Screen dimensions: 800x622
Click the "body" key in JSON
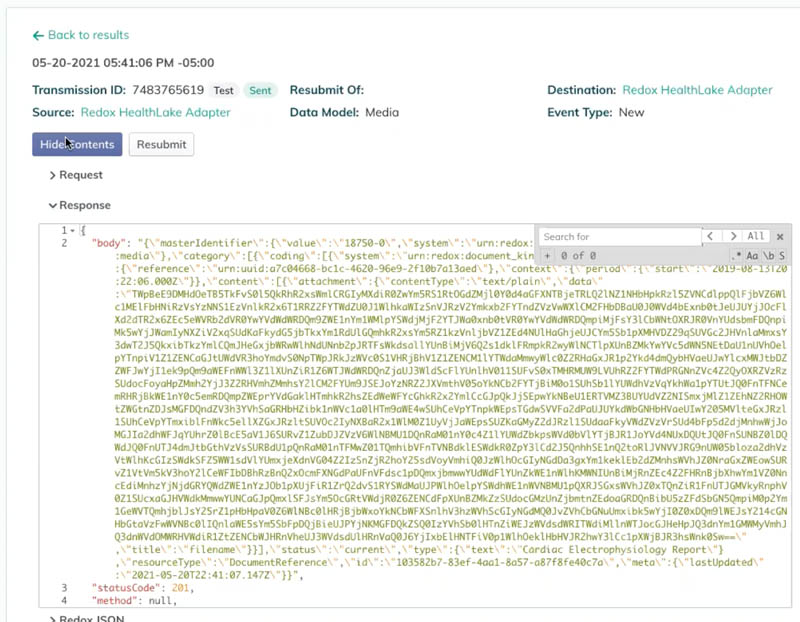(108, 243)
